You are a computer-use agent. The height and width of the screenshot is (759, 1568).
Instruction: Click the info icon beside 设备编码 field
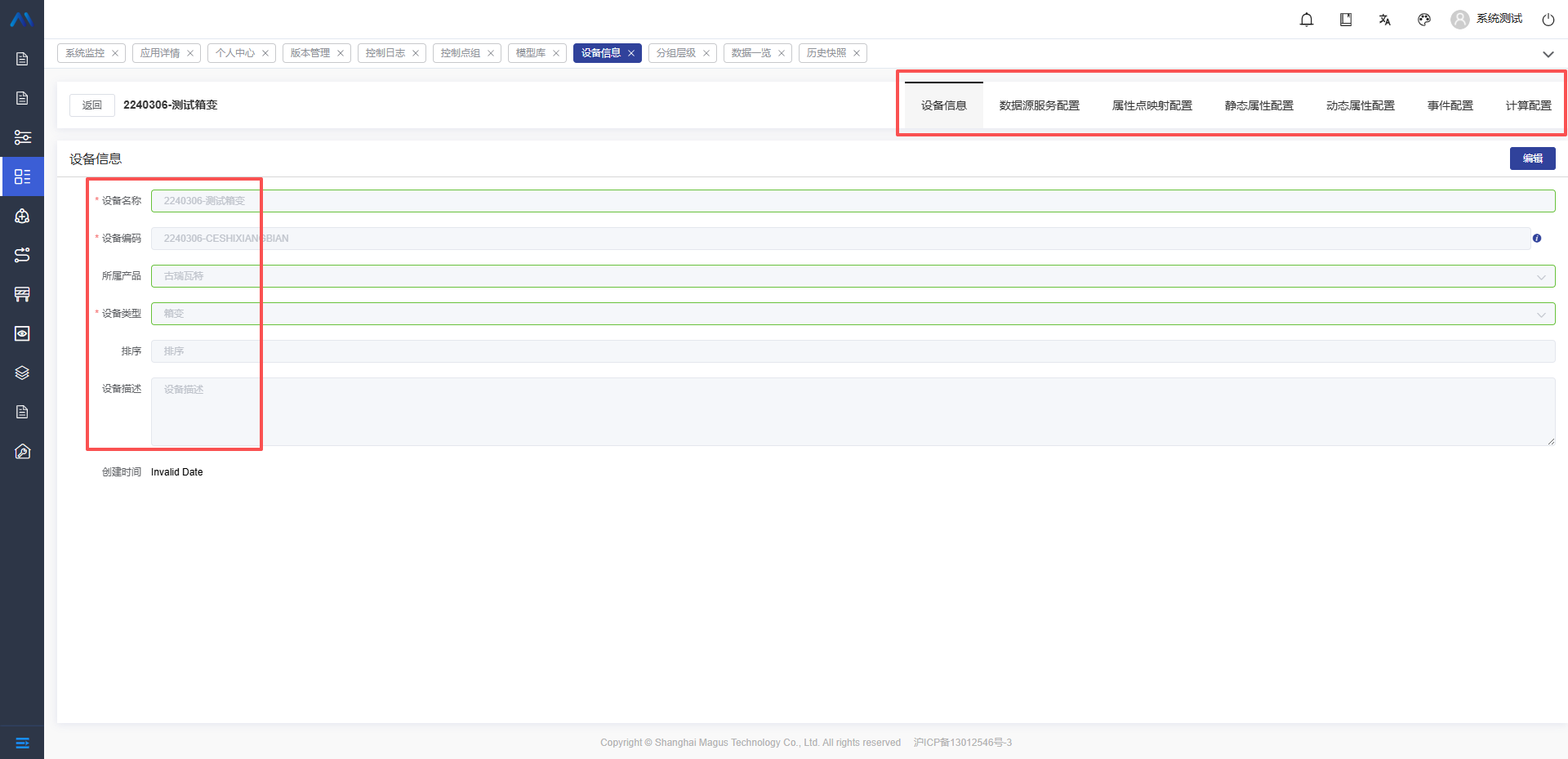[x=1537, y=239]
